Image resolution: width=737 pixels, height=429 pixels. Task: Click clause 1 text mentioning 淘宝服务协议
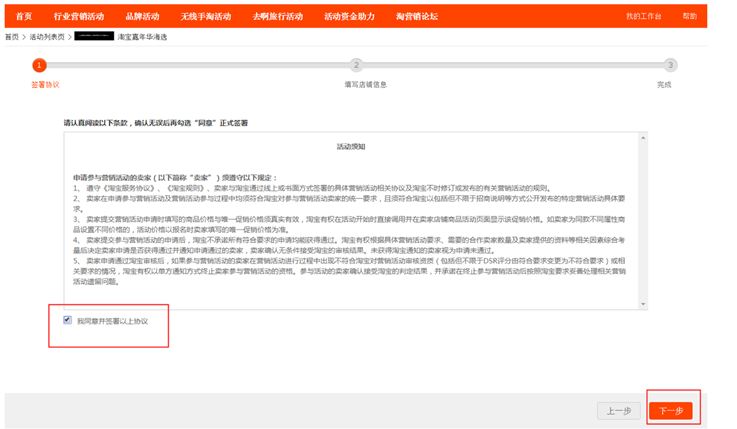tap(311, 188)
